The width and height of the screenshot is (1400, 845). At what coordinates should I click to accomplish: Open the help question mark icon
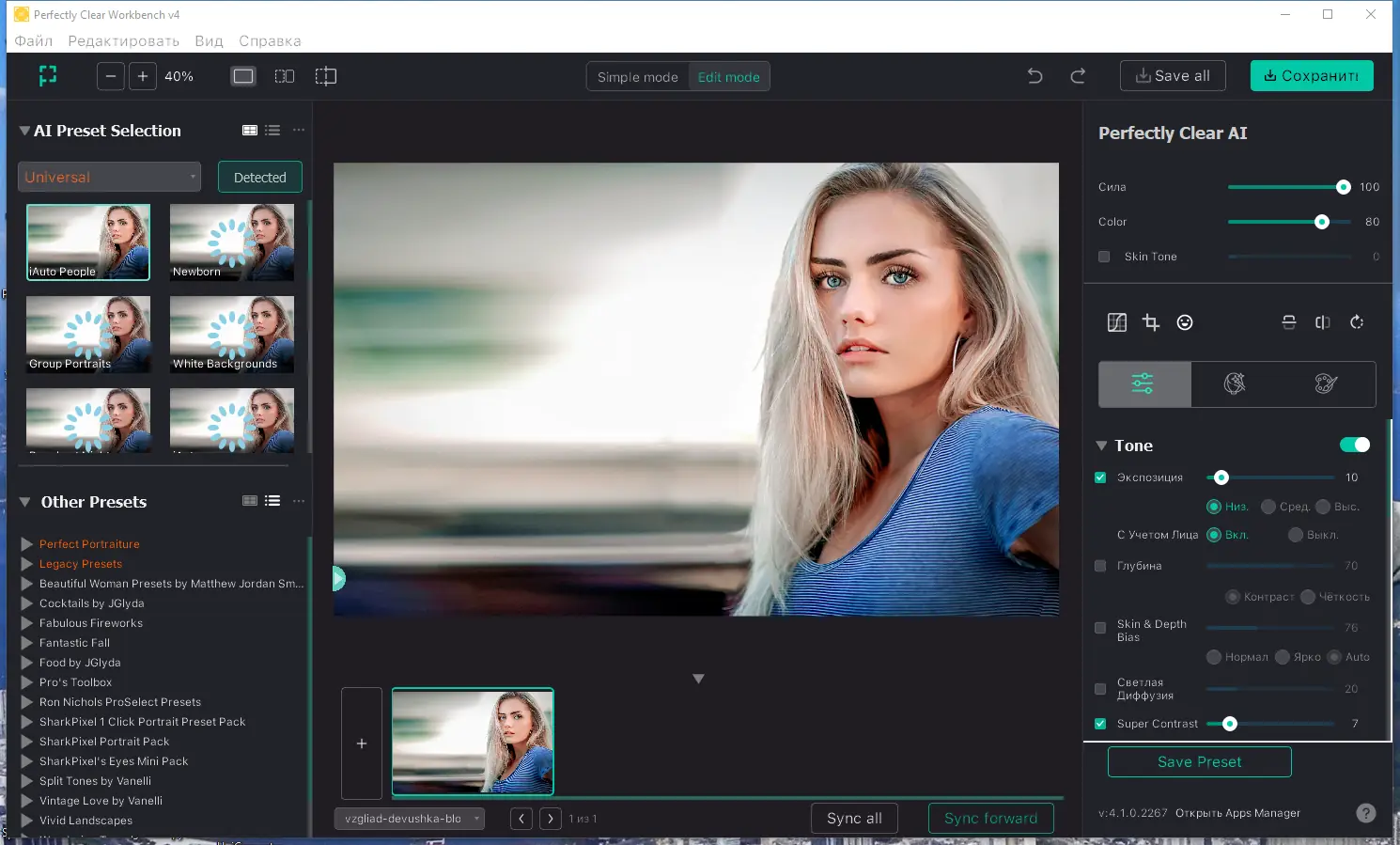click(1366, 813)
